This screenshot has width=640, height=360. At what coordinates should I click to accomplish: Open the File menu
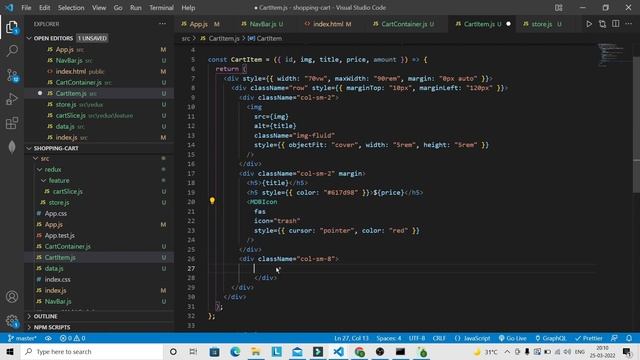click(x=26, y=8)
